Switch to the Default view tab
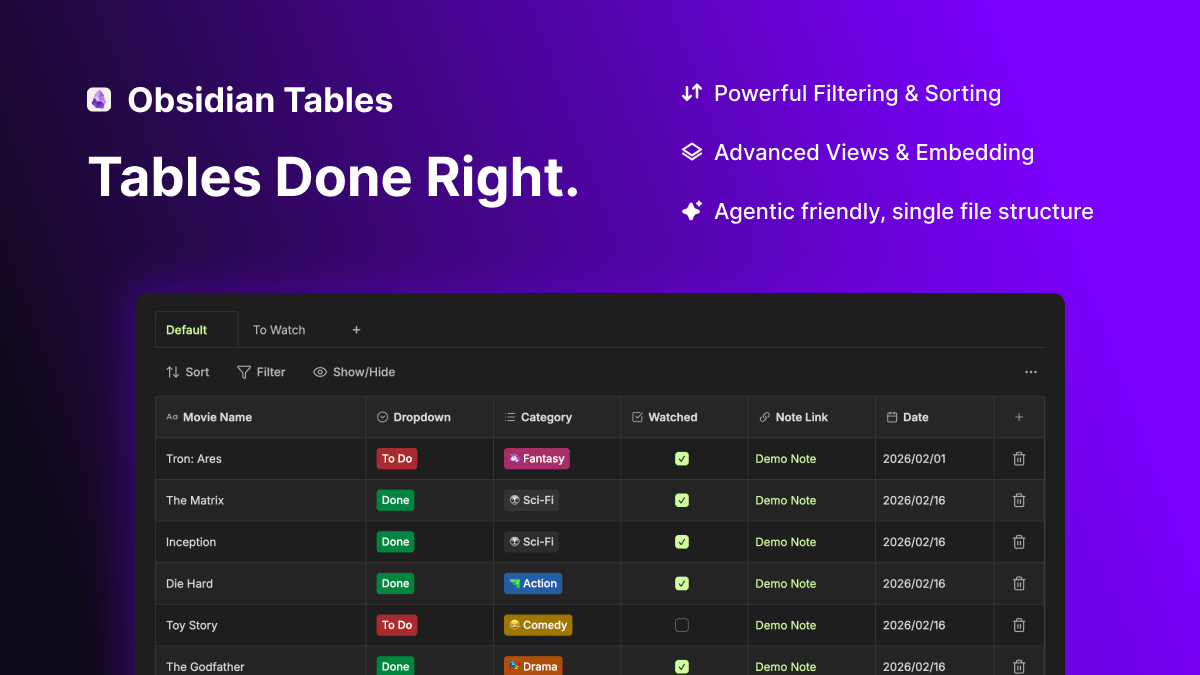This screenshot has width=1200, height=675. point(196,330)
